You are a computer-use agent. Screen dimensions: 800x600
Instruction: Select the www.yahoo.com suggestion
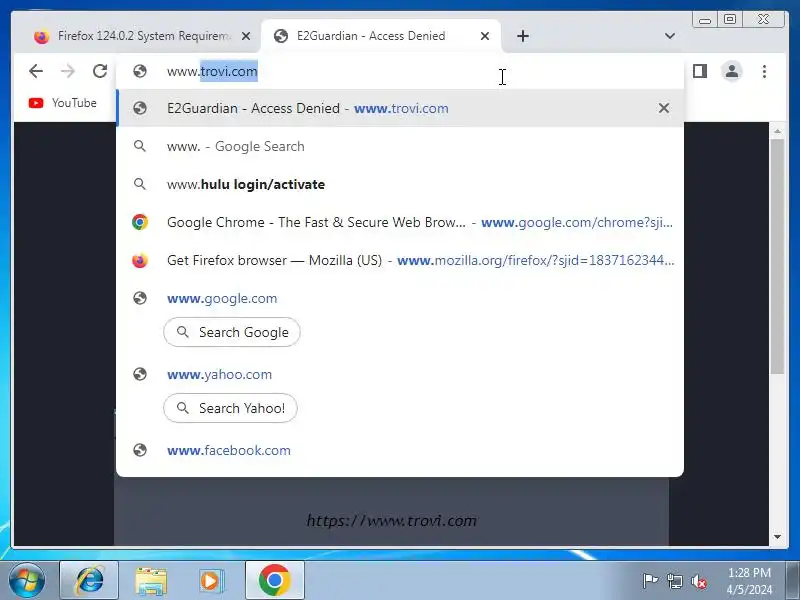point(400,374)
